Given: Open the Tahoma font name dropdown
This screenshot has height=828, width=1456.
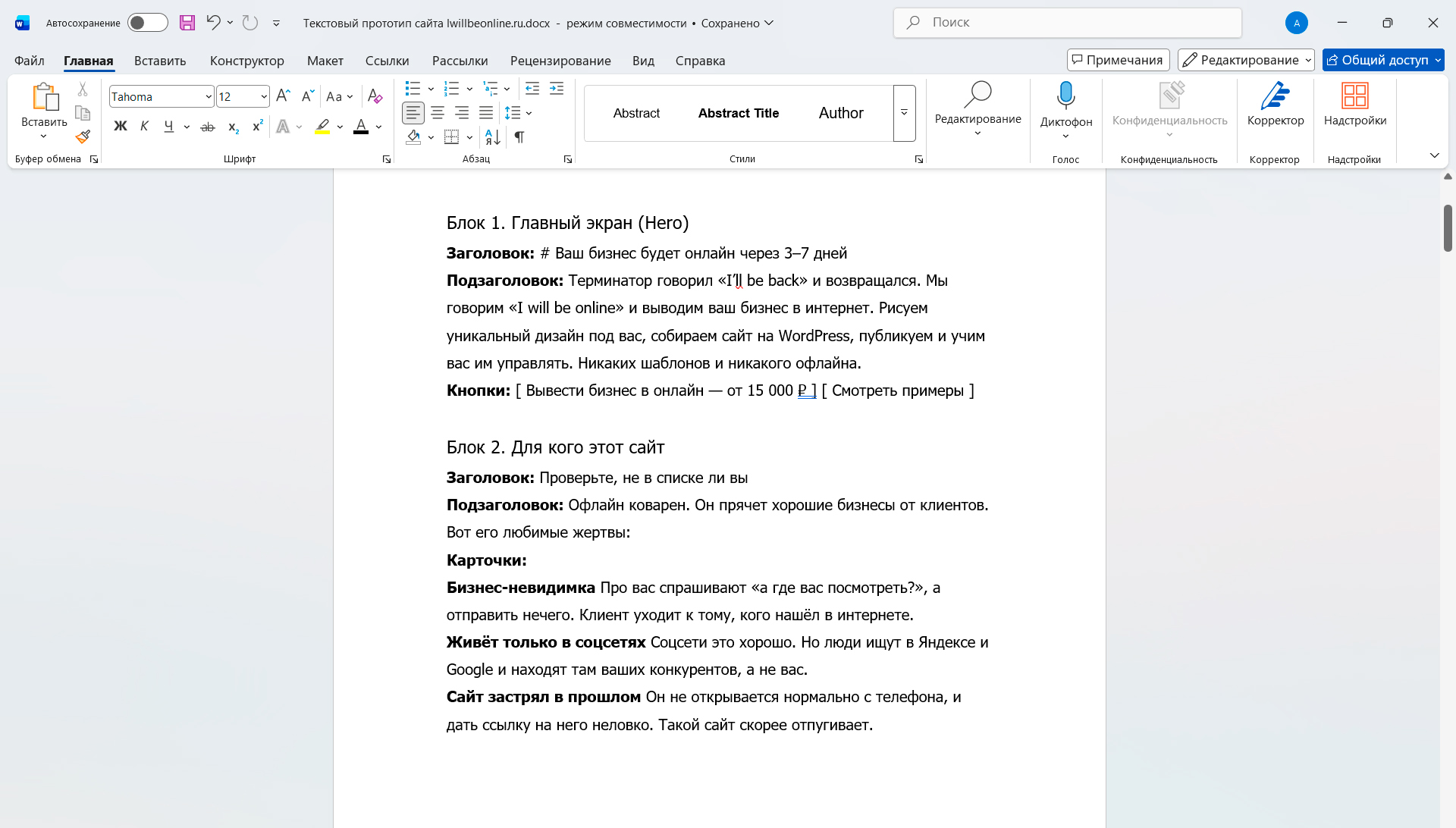Looking at the screenshot, I should (x=209, y=96).
